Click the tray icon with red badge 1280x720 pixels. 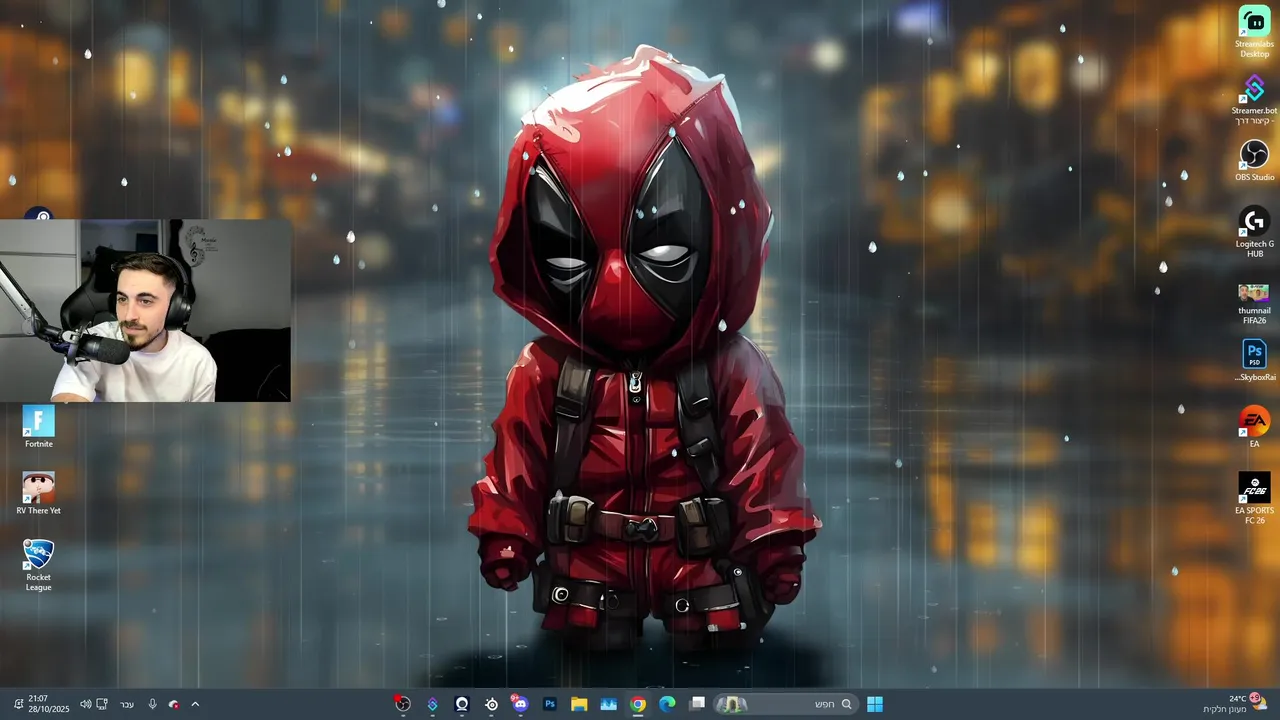(174, 704)
